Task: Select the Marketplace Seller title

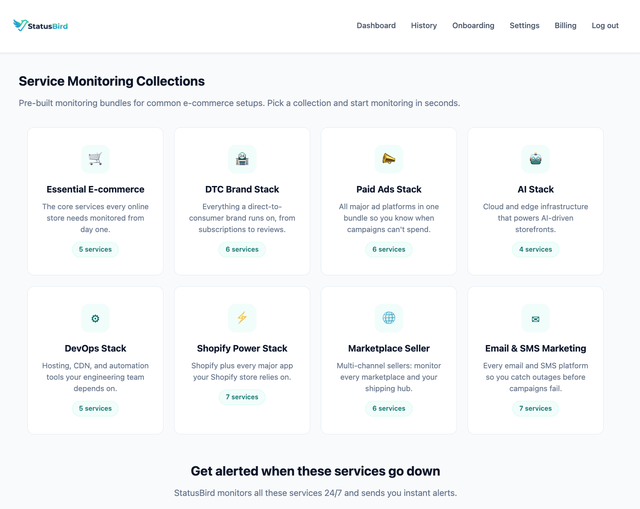Action: pos(389,349)
